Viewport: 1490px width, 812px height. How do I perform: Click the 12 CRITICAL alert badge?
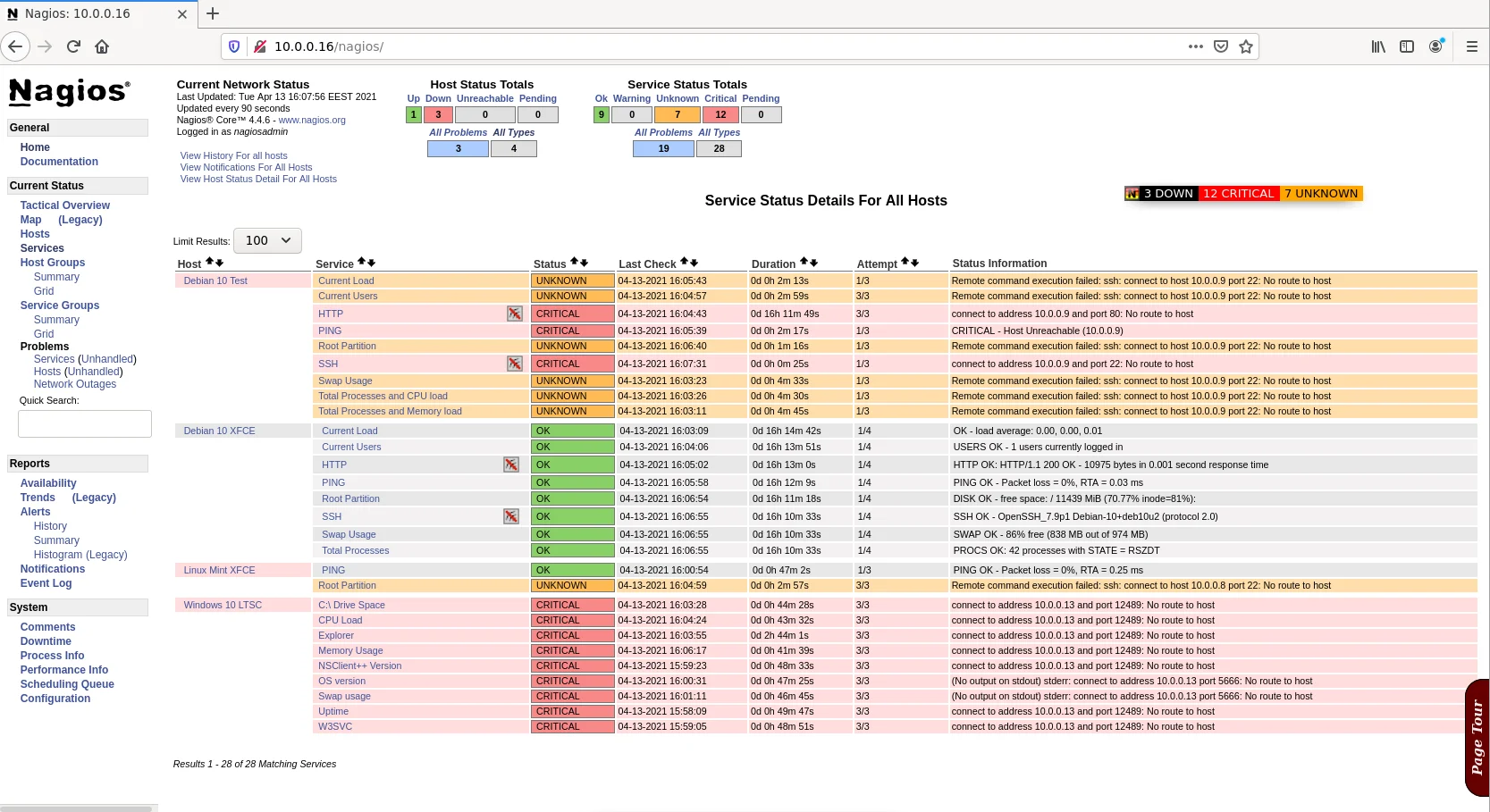[1238, 193]
